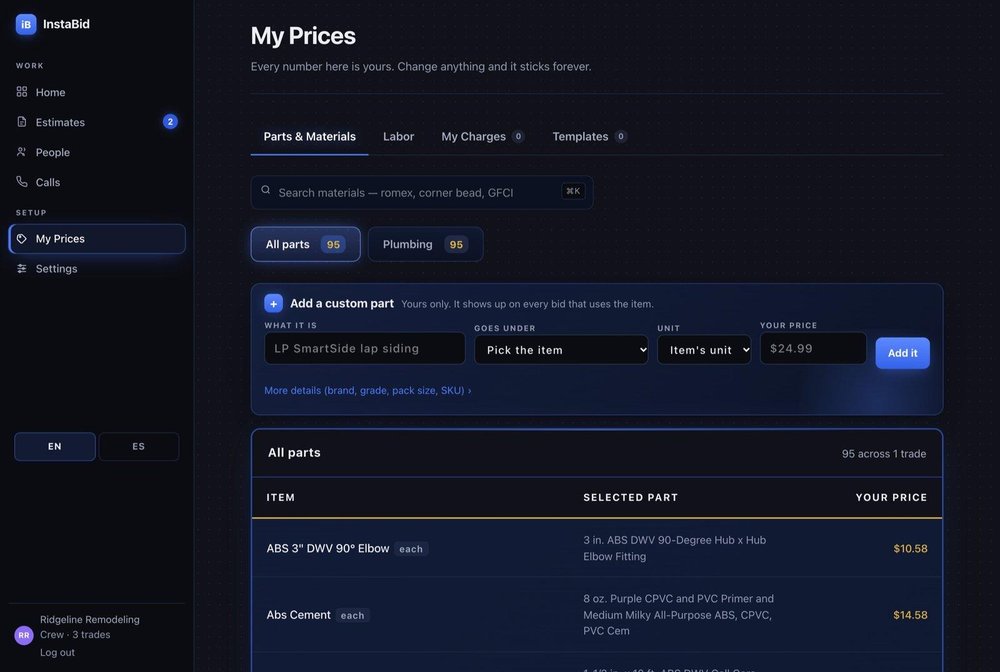This screenshot has width=1000, height=672.
Task: Click the What it is input field
Action: tap(365, 348)
